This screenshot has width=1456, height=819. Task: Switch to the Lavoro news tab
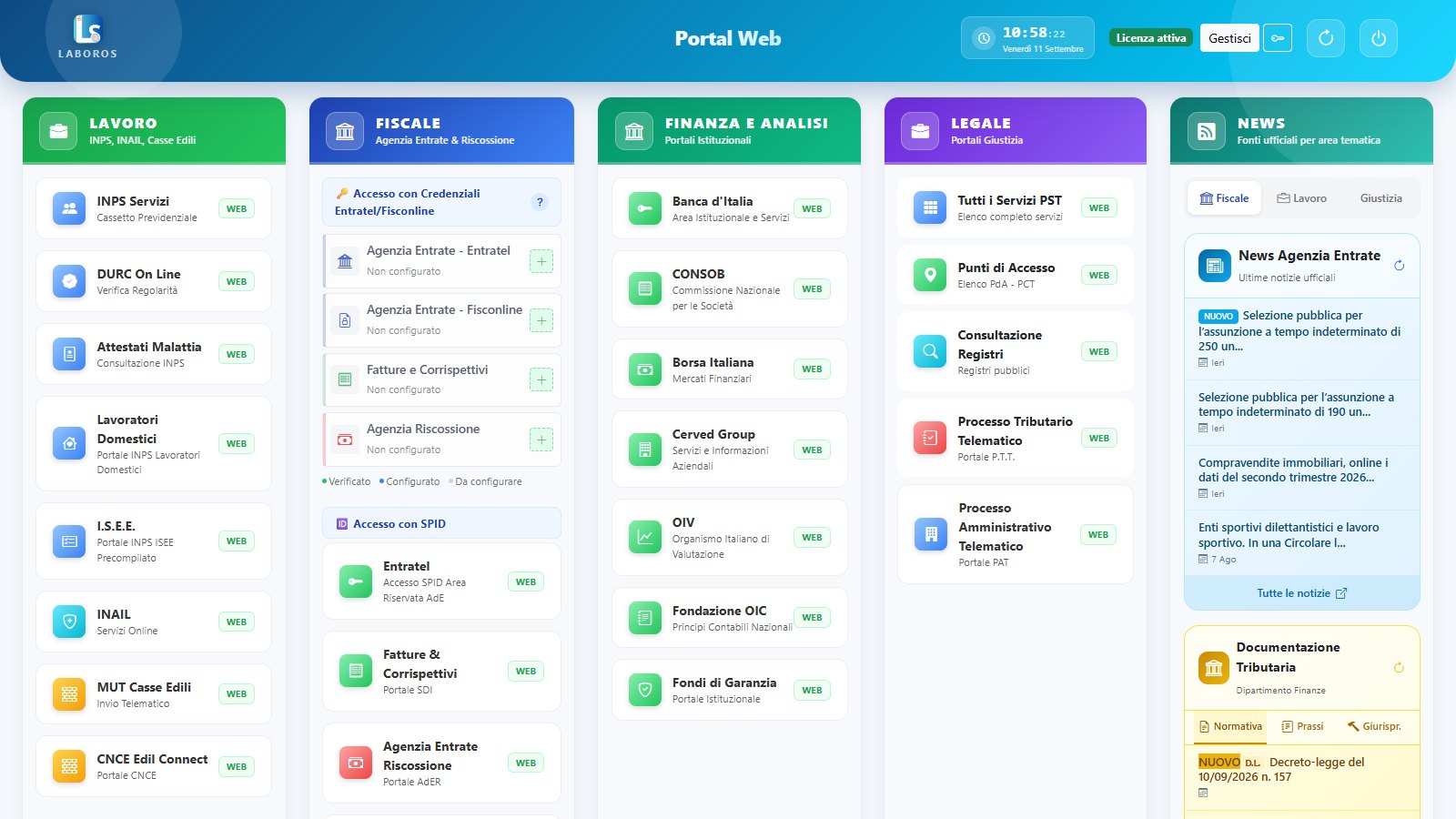pos(1301,198)
